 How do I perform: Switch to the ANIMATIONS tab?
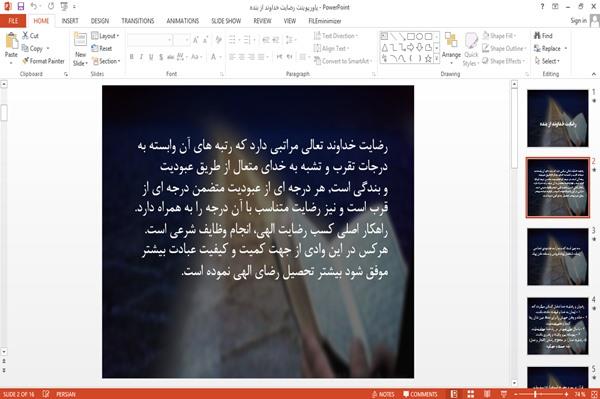pos(183,21)
